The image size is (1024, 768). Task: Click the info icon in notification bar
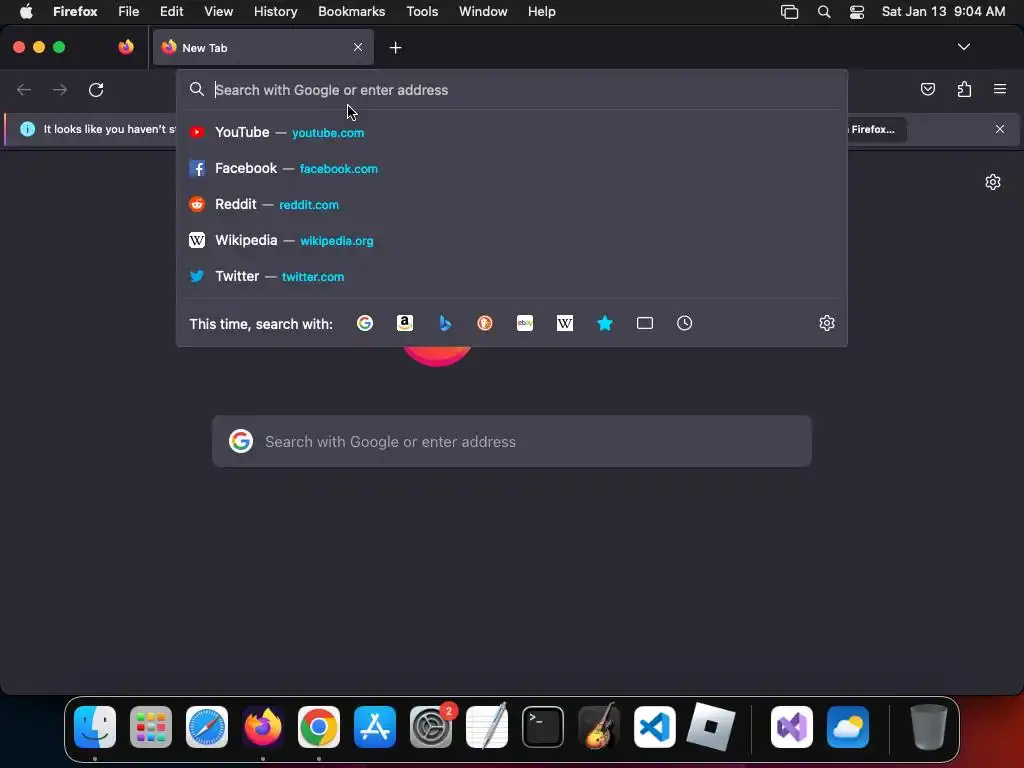tap(27, 129)
